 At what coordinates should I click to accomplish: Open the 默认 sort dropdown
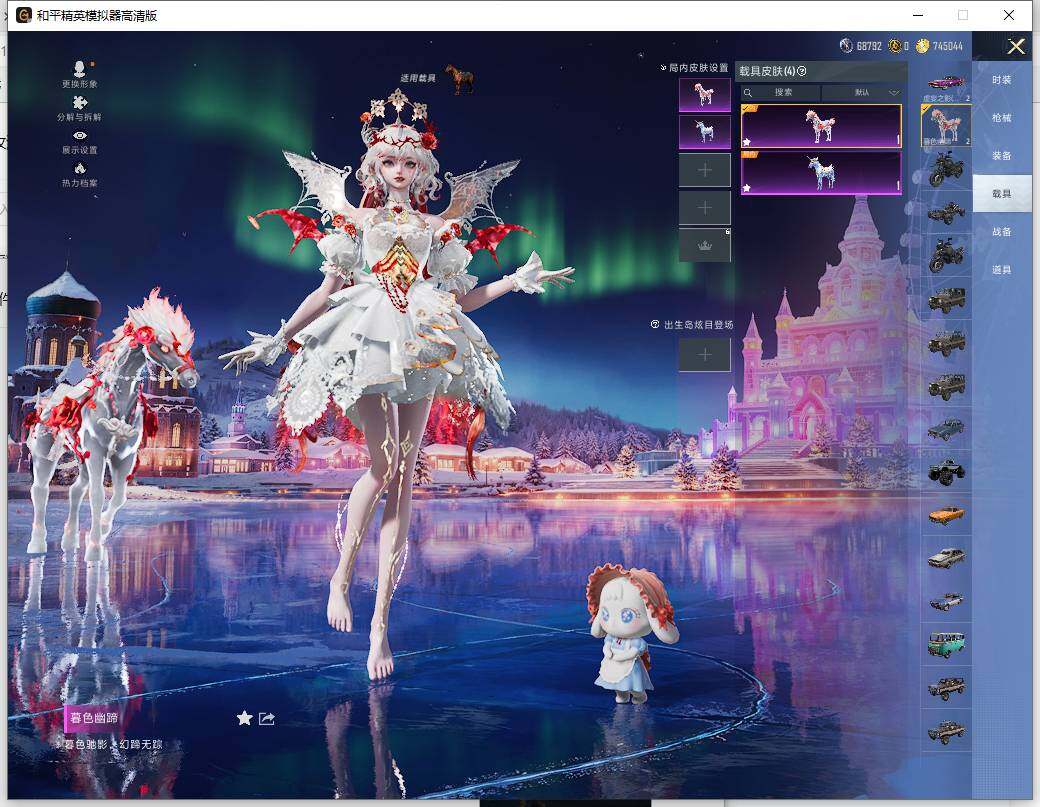[x=862, y=93]
